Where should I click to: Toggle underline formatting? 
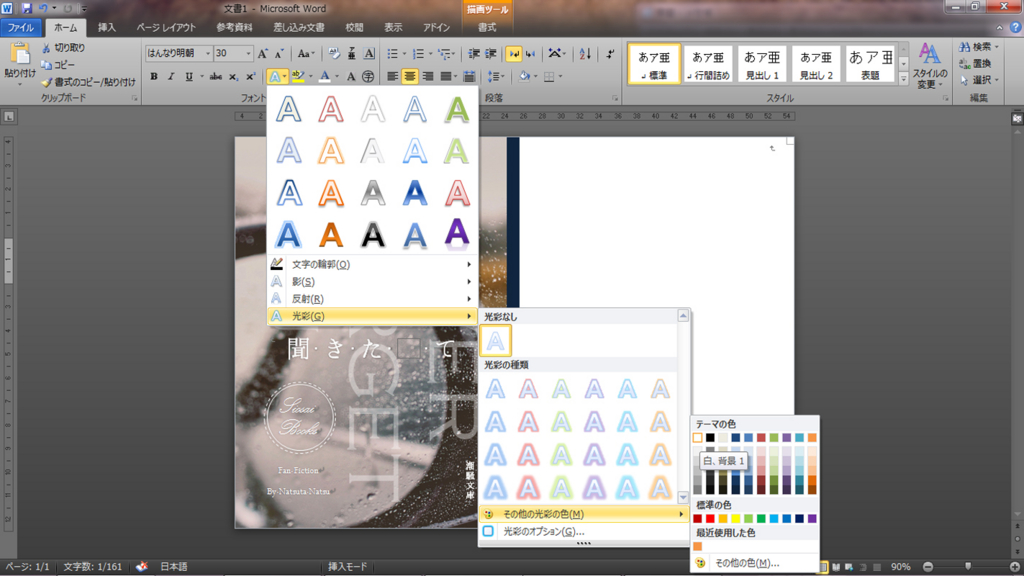coord(189,76)
